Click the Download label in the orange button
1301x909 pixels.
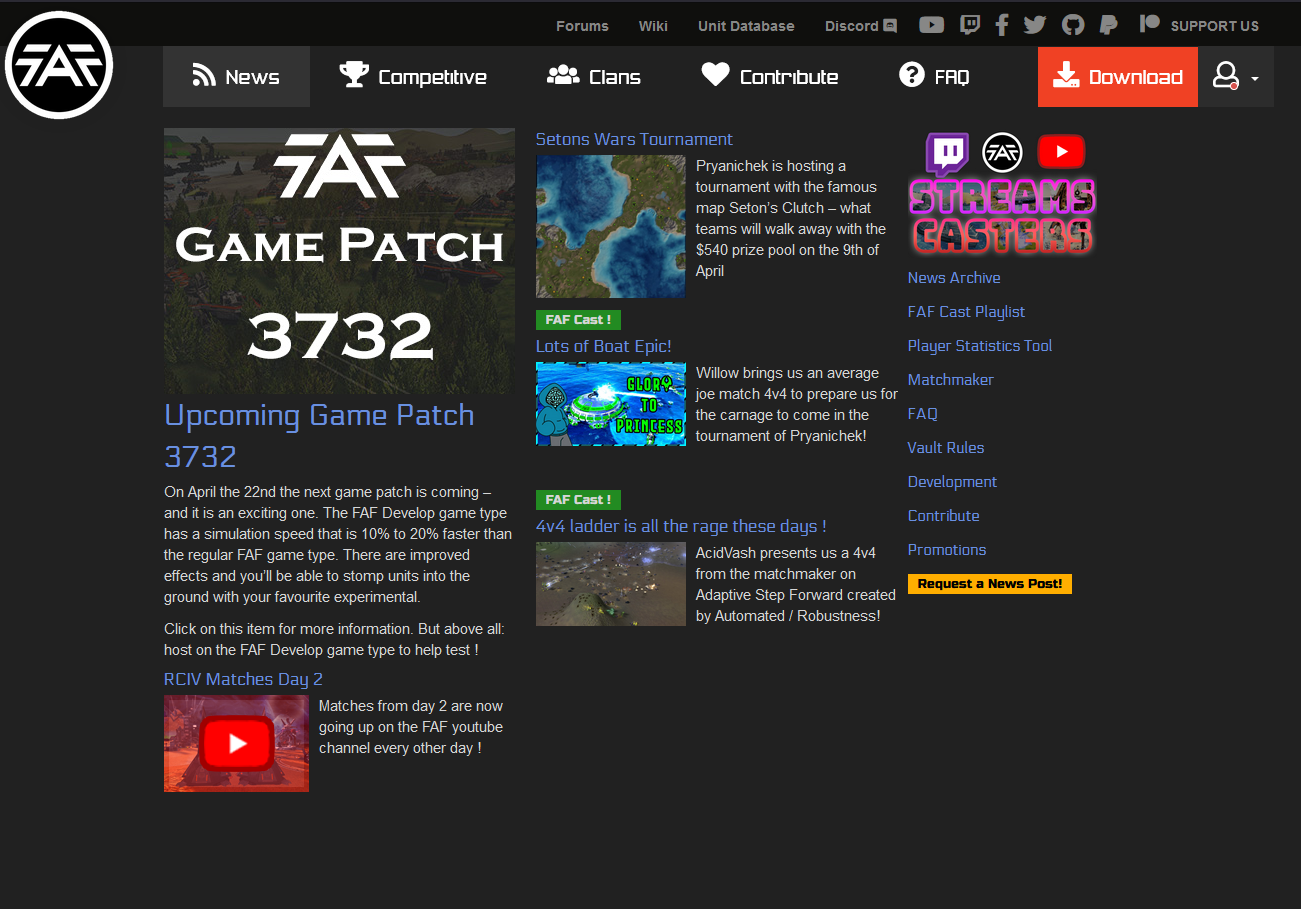[x=1136, y=77]
